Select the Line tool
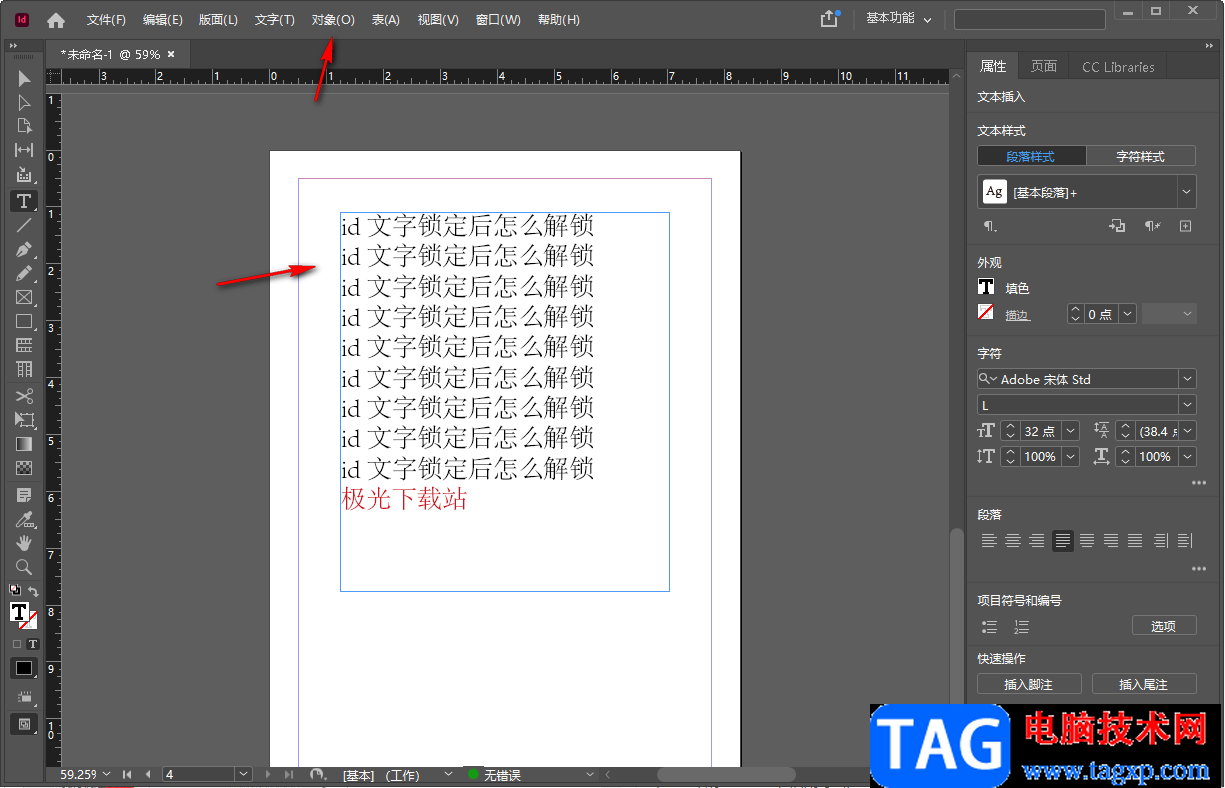This screenshot has width=1225, height=788. [24, 225]
